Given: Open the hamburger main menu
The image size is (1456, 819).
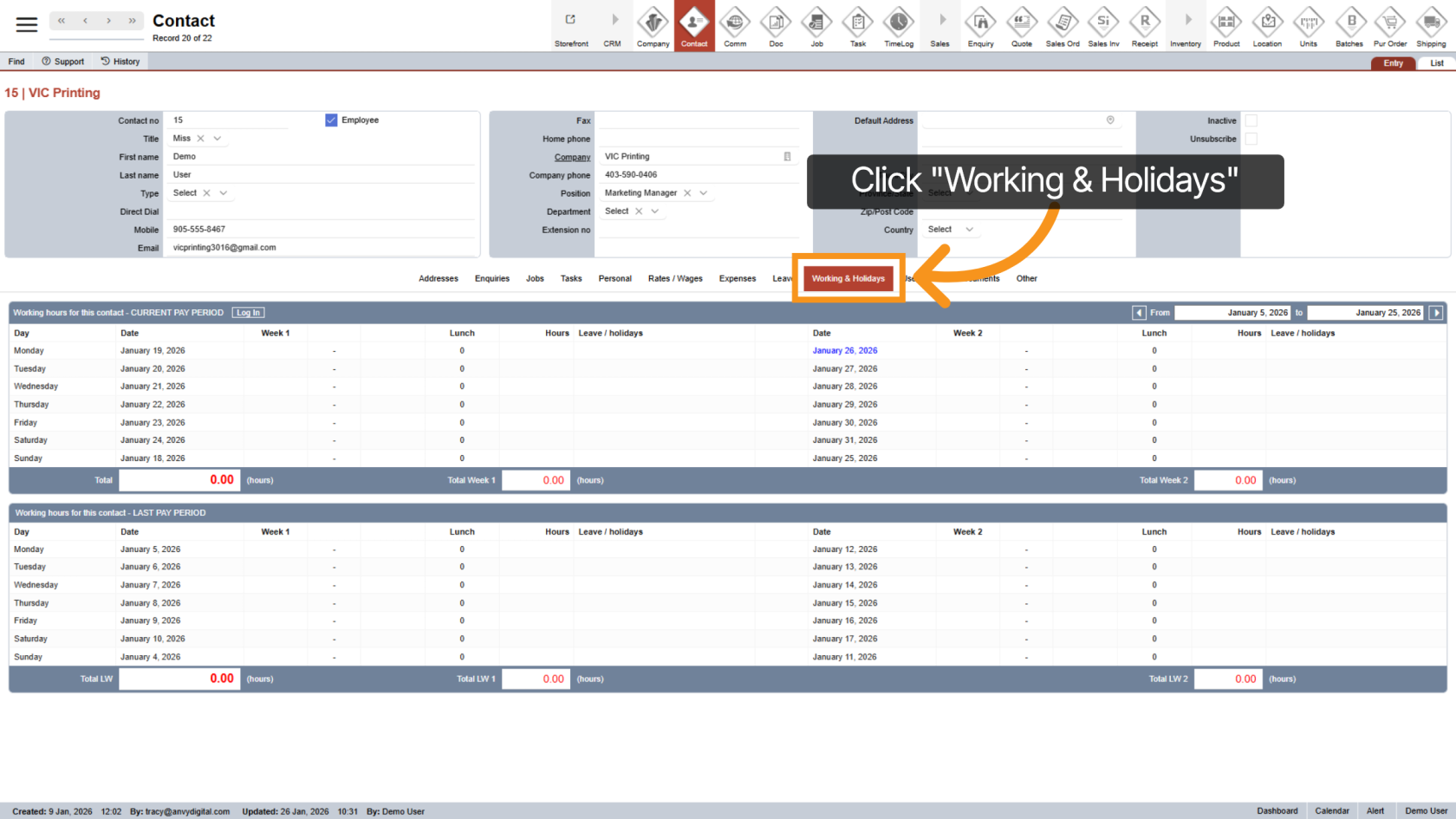Looking at the screenshot, I should click(27, 24).
